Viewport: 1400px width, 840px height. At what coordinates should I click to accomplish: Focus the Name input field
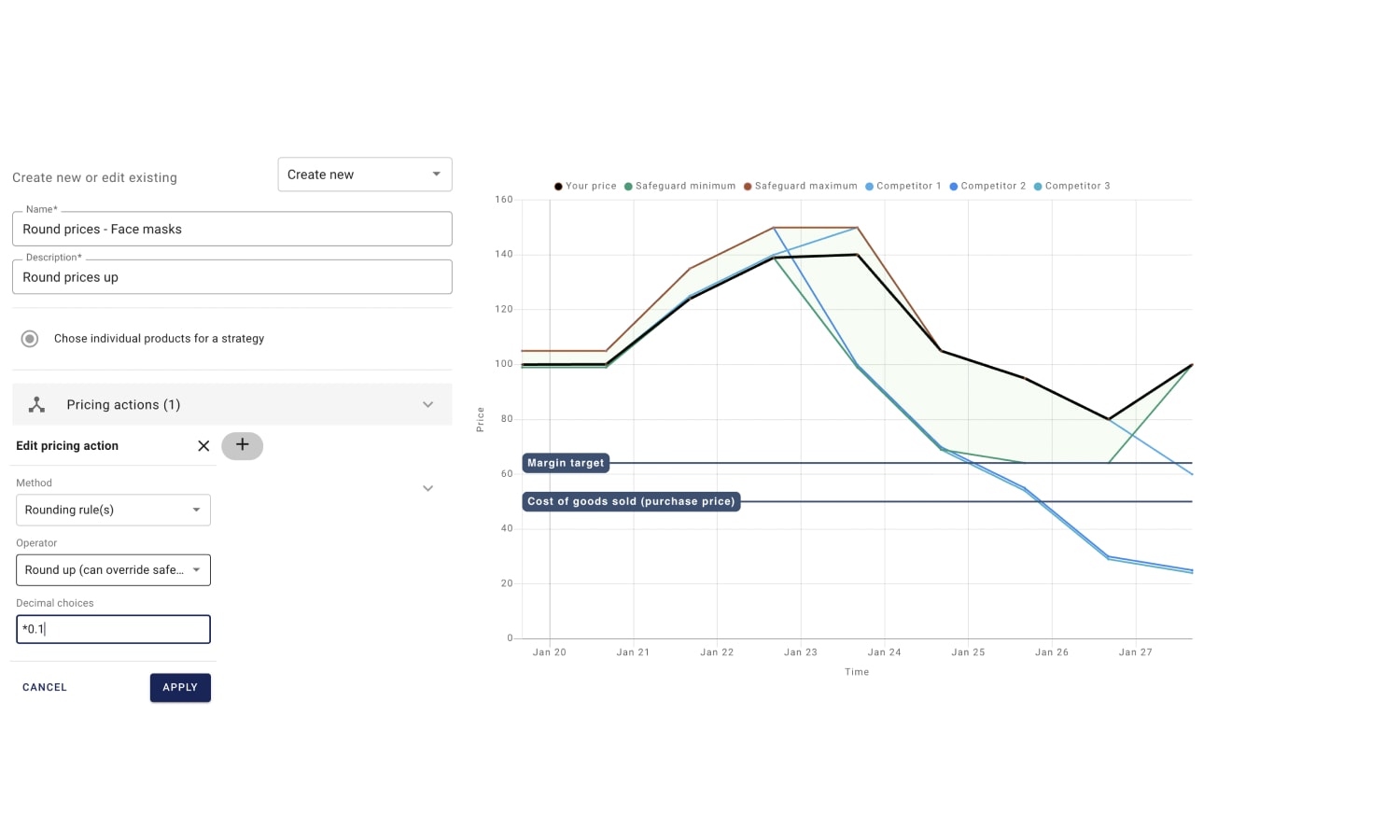(232, 230)
